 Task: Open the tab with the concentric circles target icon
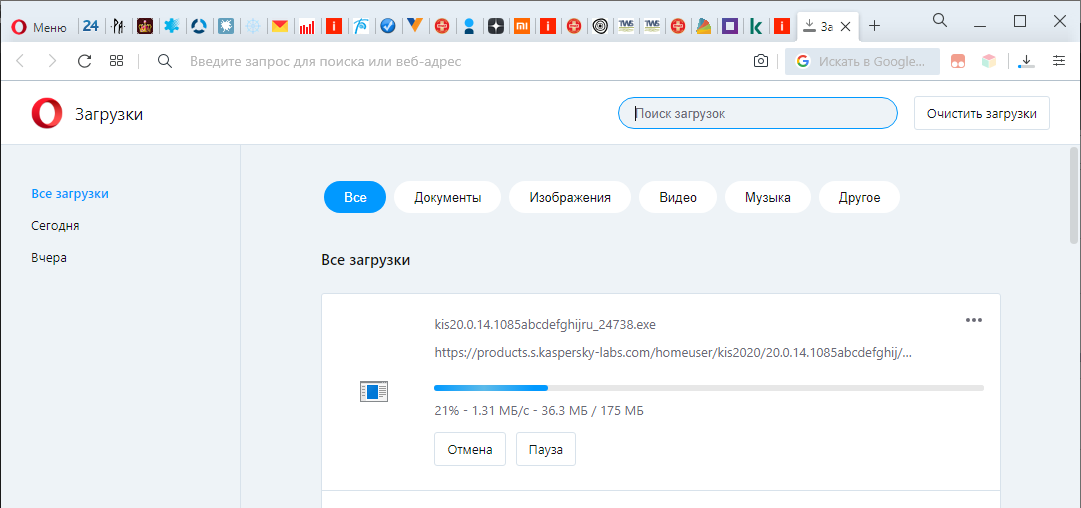coord(600,27)
